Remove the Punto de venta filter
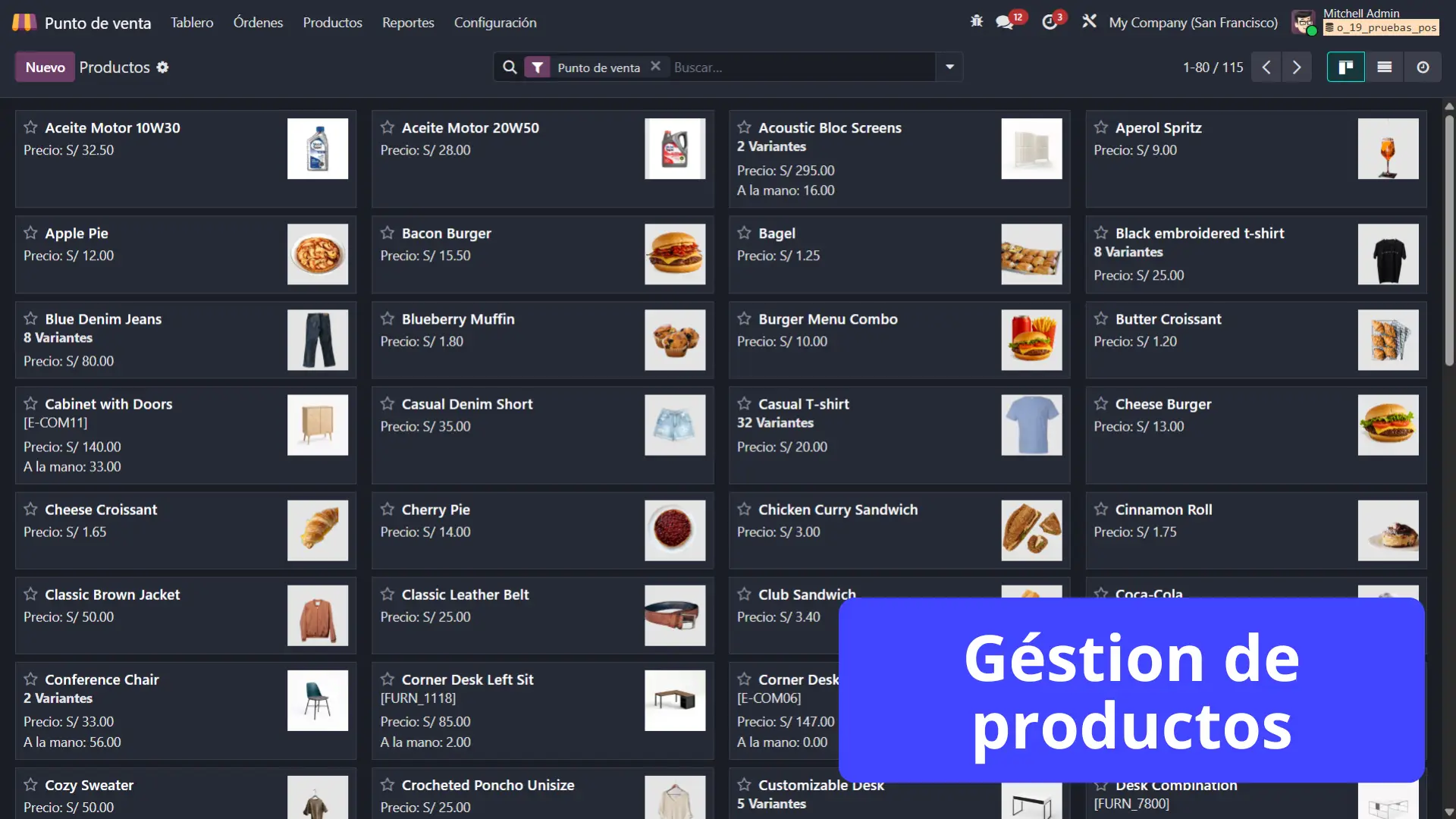The height and width of the screenshot is (819, 1456). pyautogui.click(x=655, y=67)
